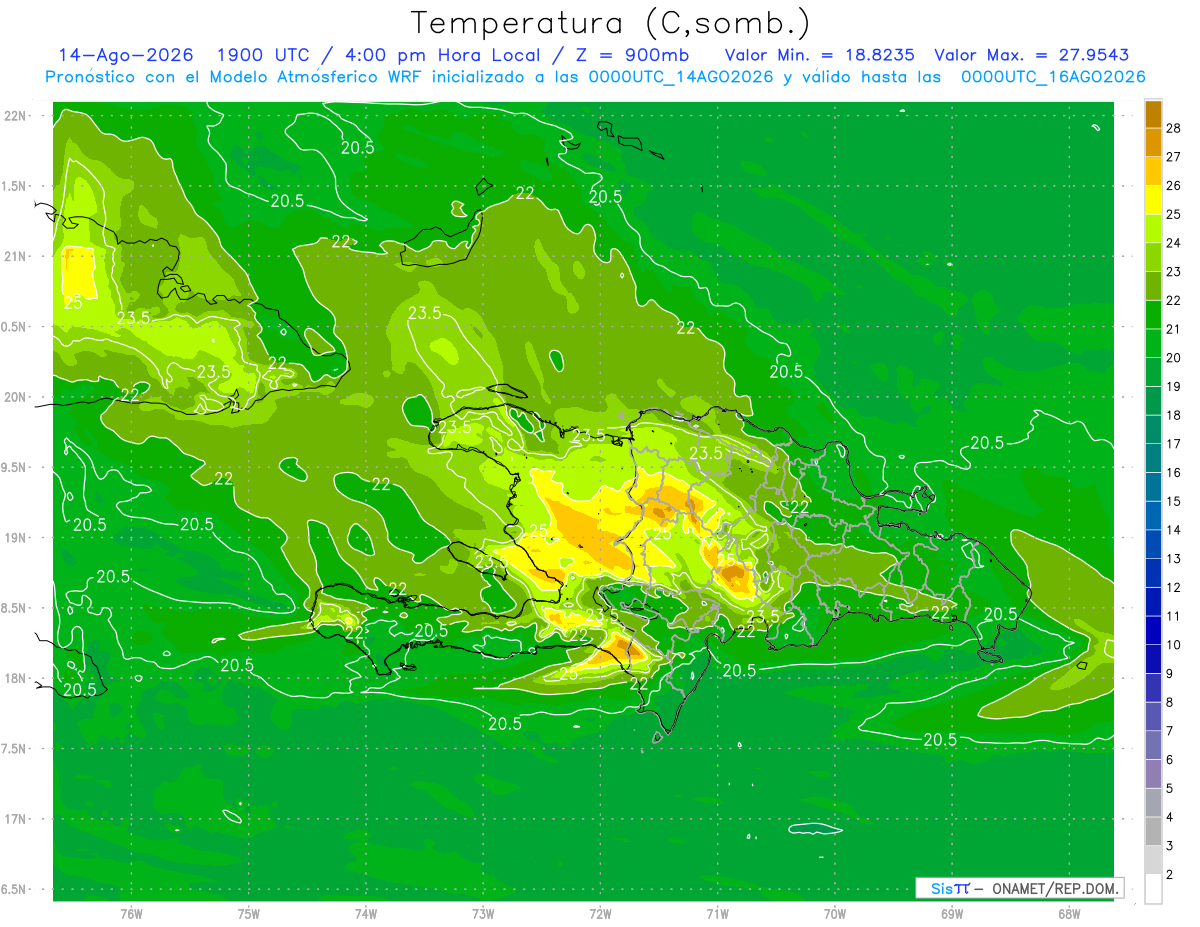This screenshot has width=1200, height=927.
Task: Click the 76W longitude axis label
Action: 131,913
